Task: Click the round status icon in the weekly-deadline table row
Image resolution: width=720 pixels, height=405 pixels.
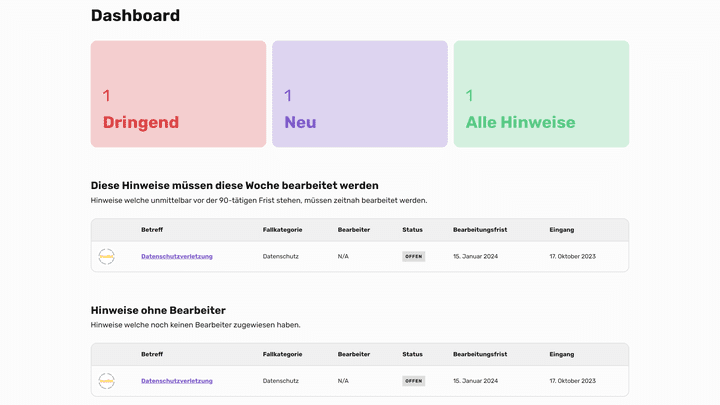Action: pos(107,256)
